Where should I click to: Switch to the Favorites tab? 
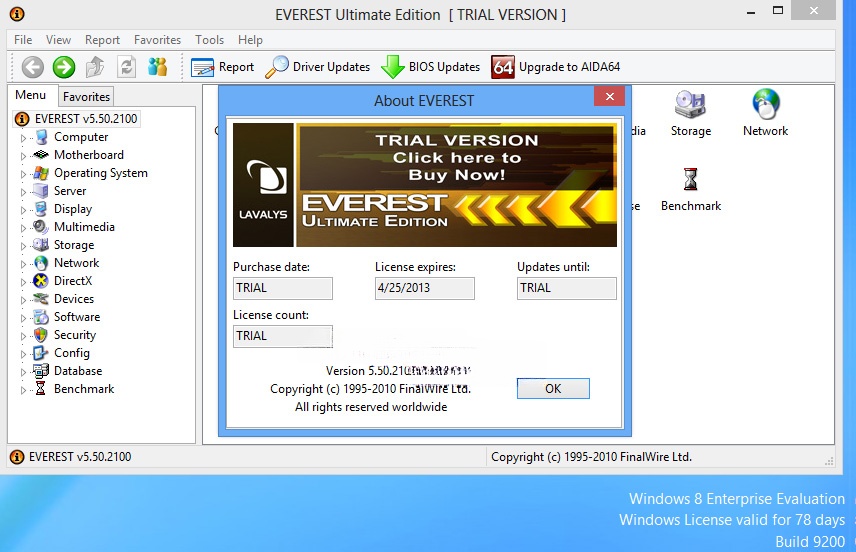click(86, 97)
